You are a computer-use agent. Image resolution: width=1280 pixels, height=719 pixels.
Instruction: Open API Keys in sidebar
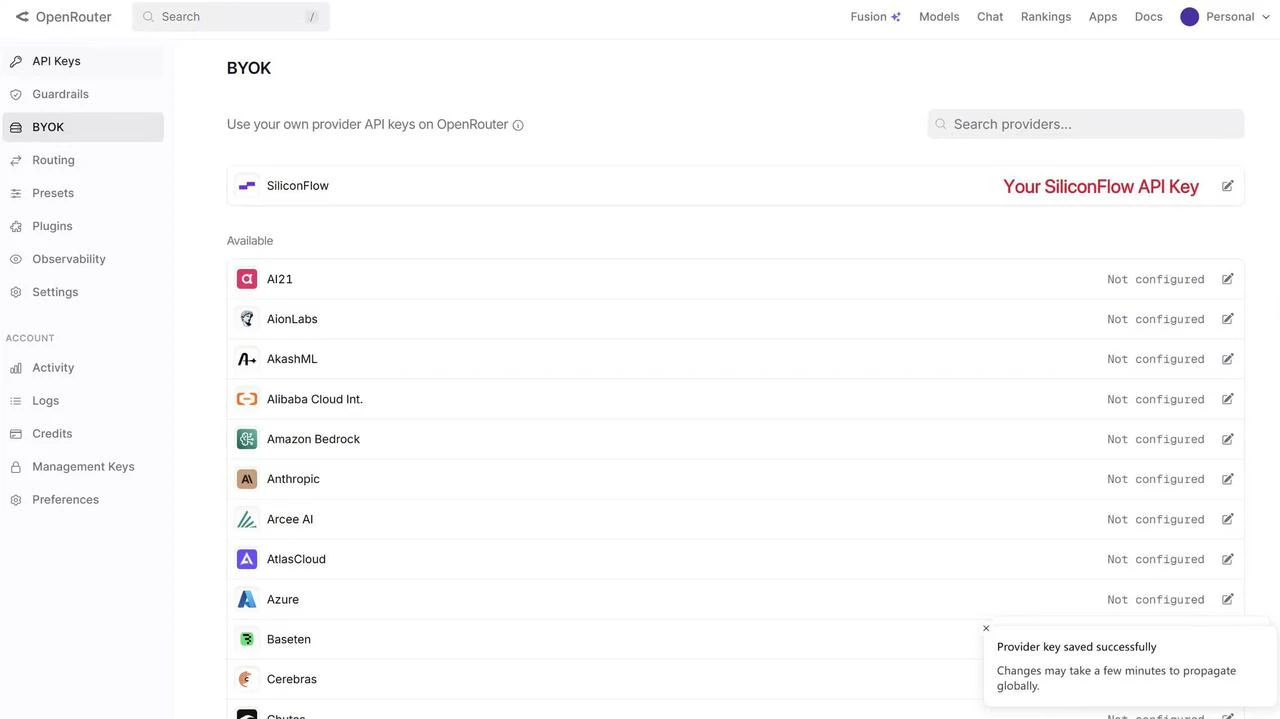pos(83,61)
